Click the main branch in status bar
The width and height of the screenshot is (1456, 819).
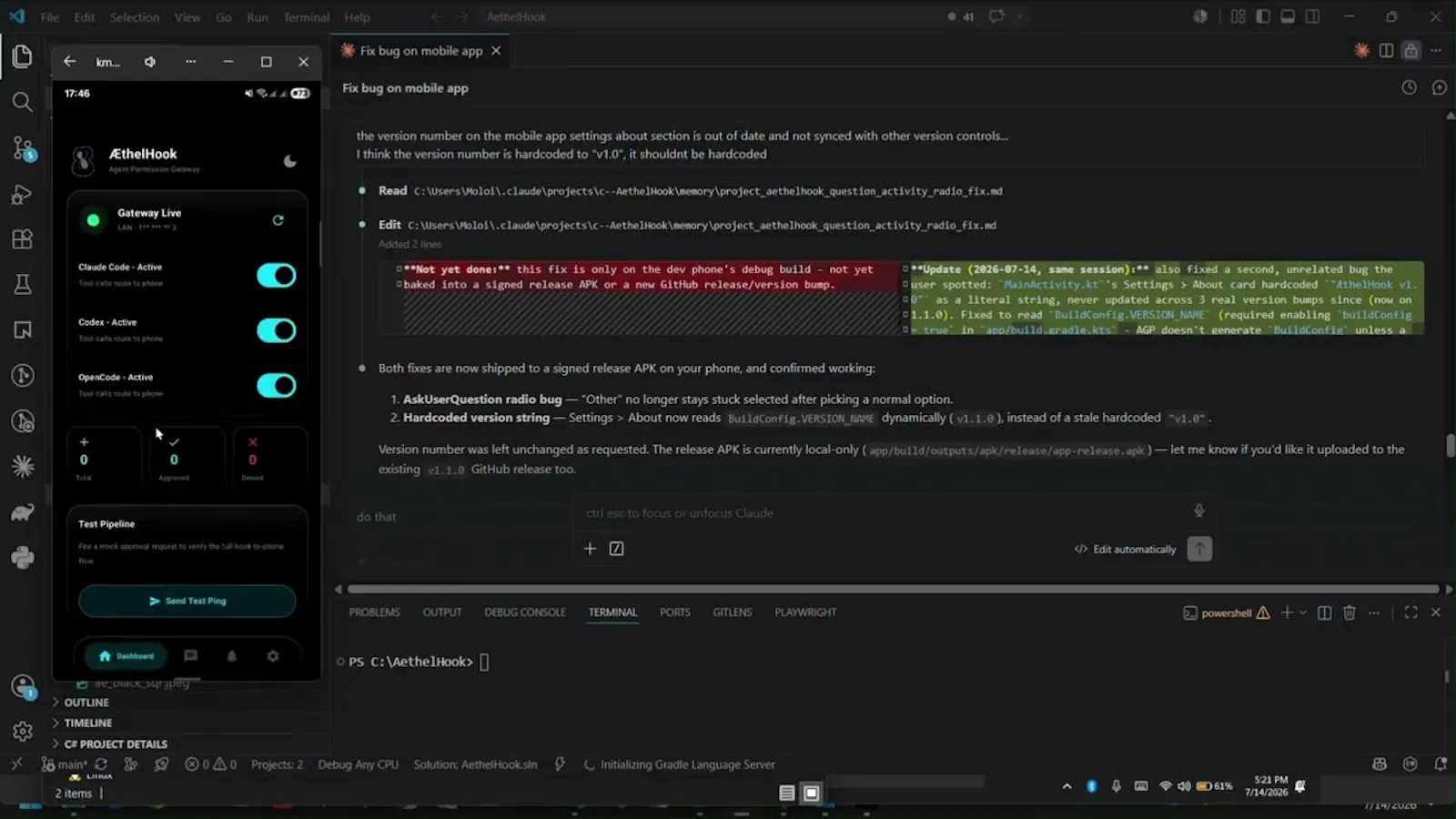pos(64,764)
